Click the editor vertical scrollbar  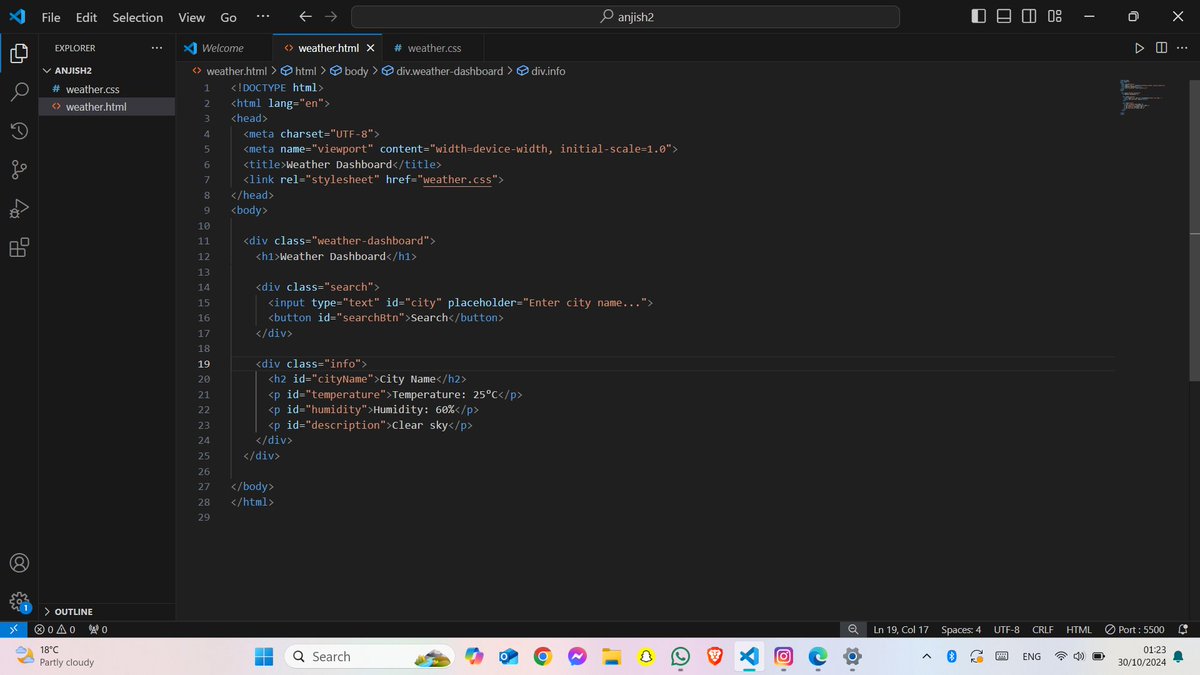(1194, 230)
